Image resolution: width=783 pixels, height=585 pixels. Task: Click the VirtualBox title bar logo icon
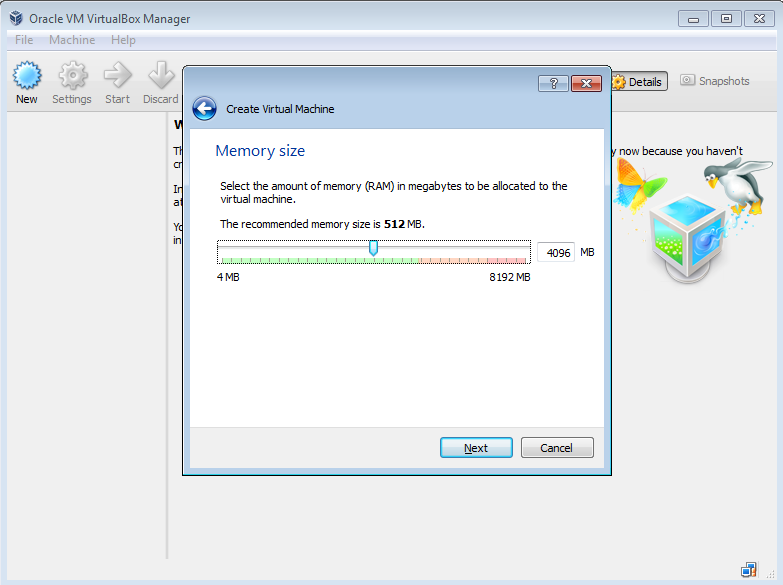coord(16,18)
